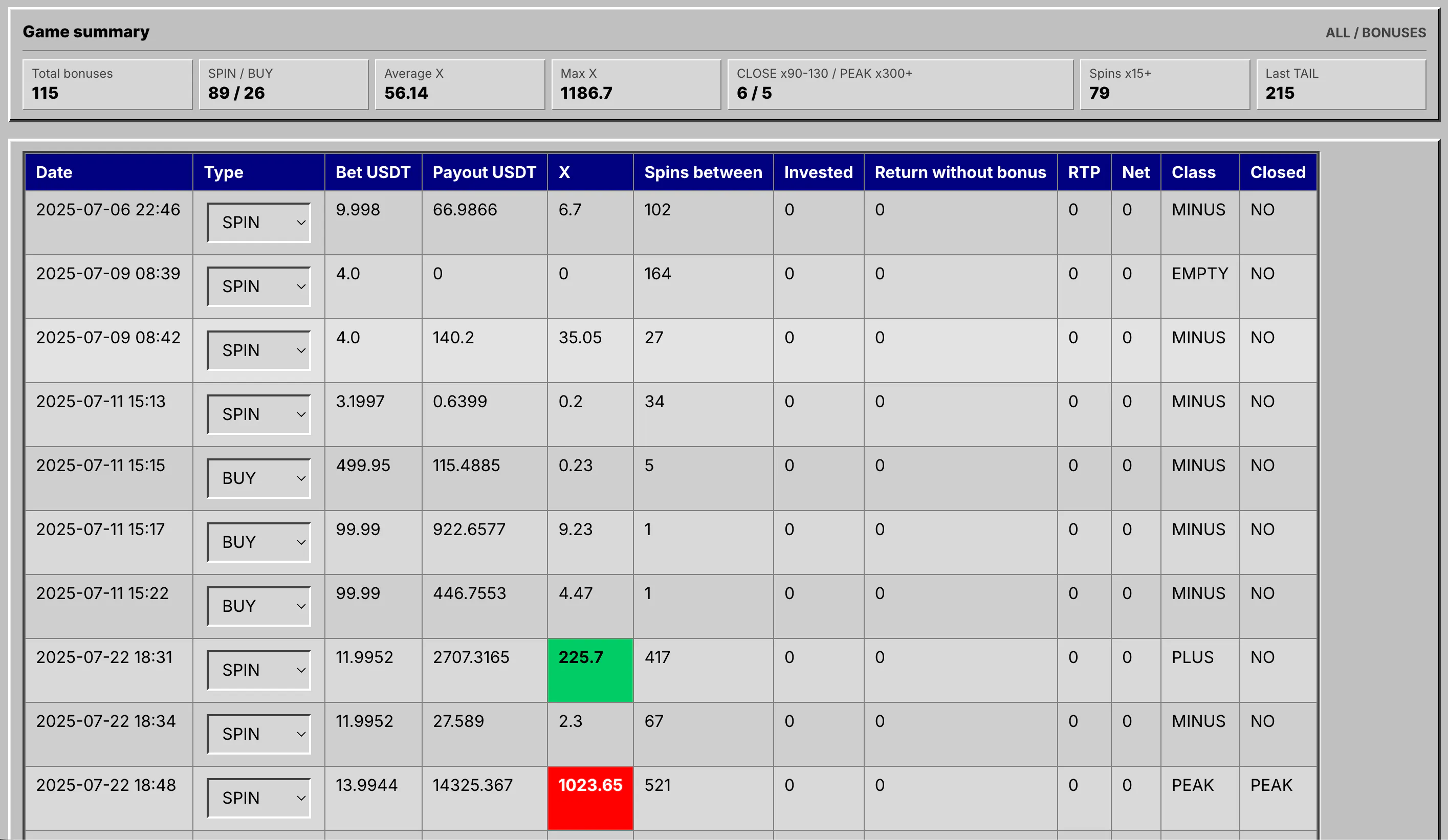Click the Type column header
Image resolution: width=1448 pixels, height=840 pixels.
click(259, 172)
